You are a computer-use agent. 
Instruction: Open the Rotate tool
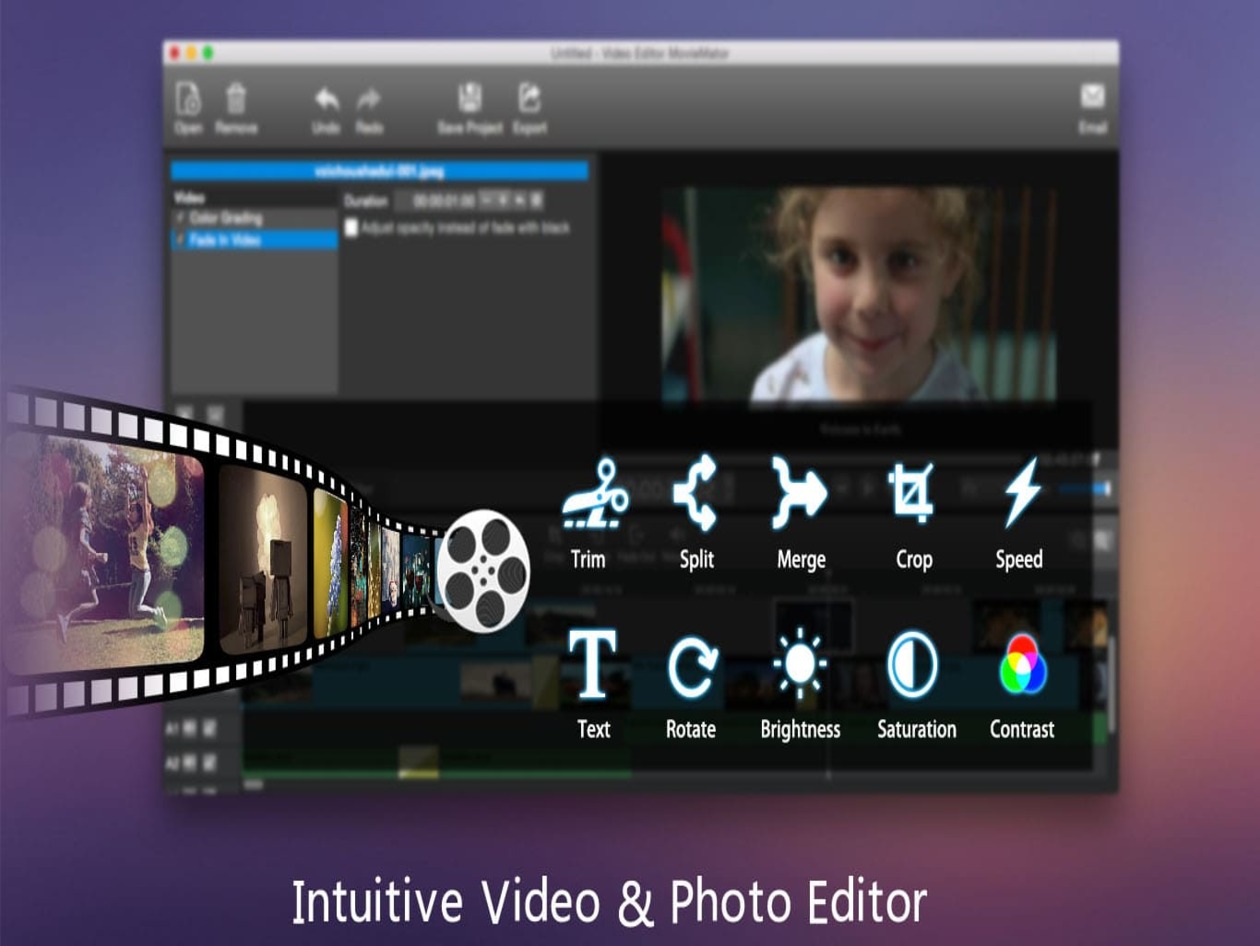(x=695, y=665)
